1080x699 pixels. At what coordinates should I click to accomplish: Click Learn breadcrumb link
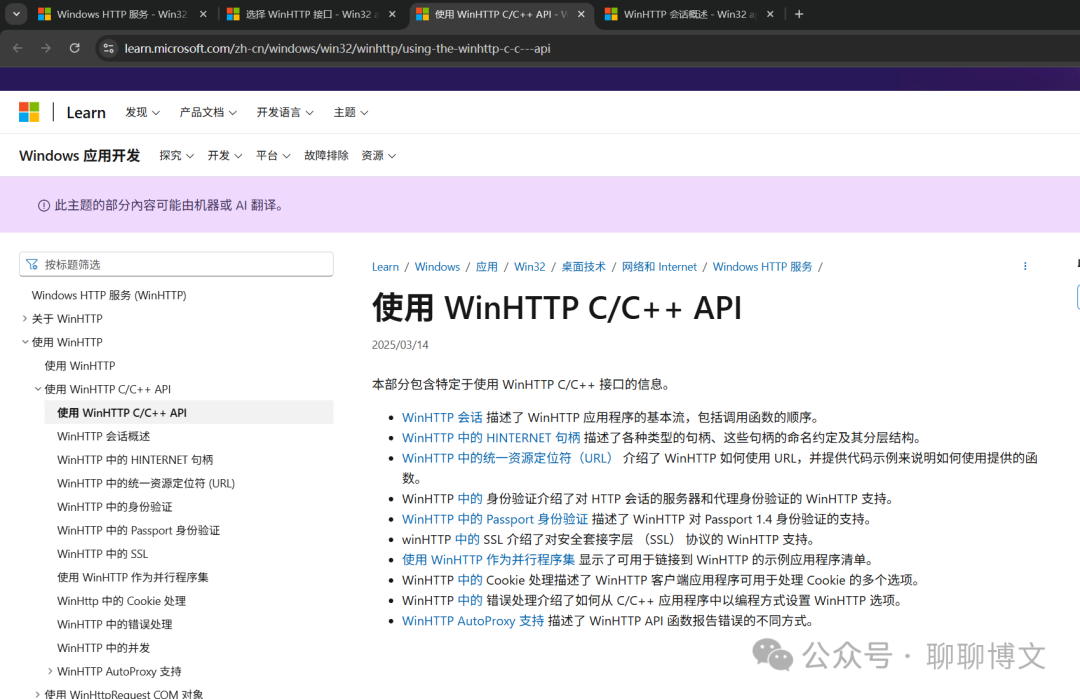pos(385,267)
